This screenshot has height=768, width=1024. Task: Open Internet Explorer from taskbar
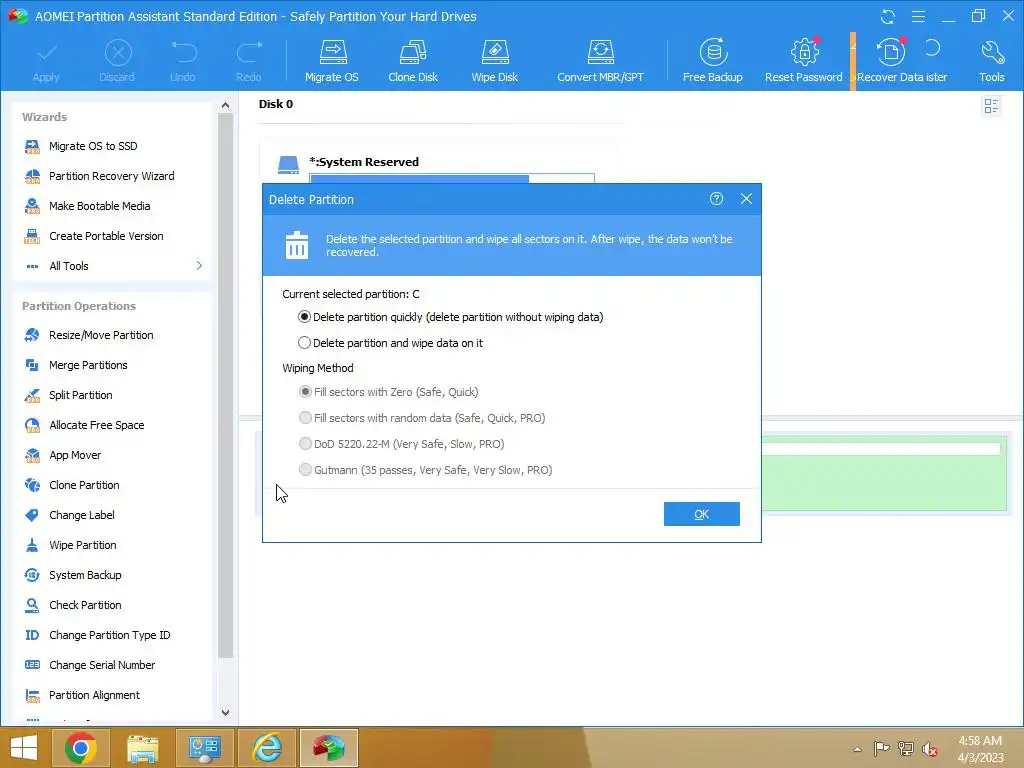tap(267, 748)
